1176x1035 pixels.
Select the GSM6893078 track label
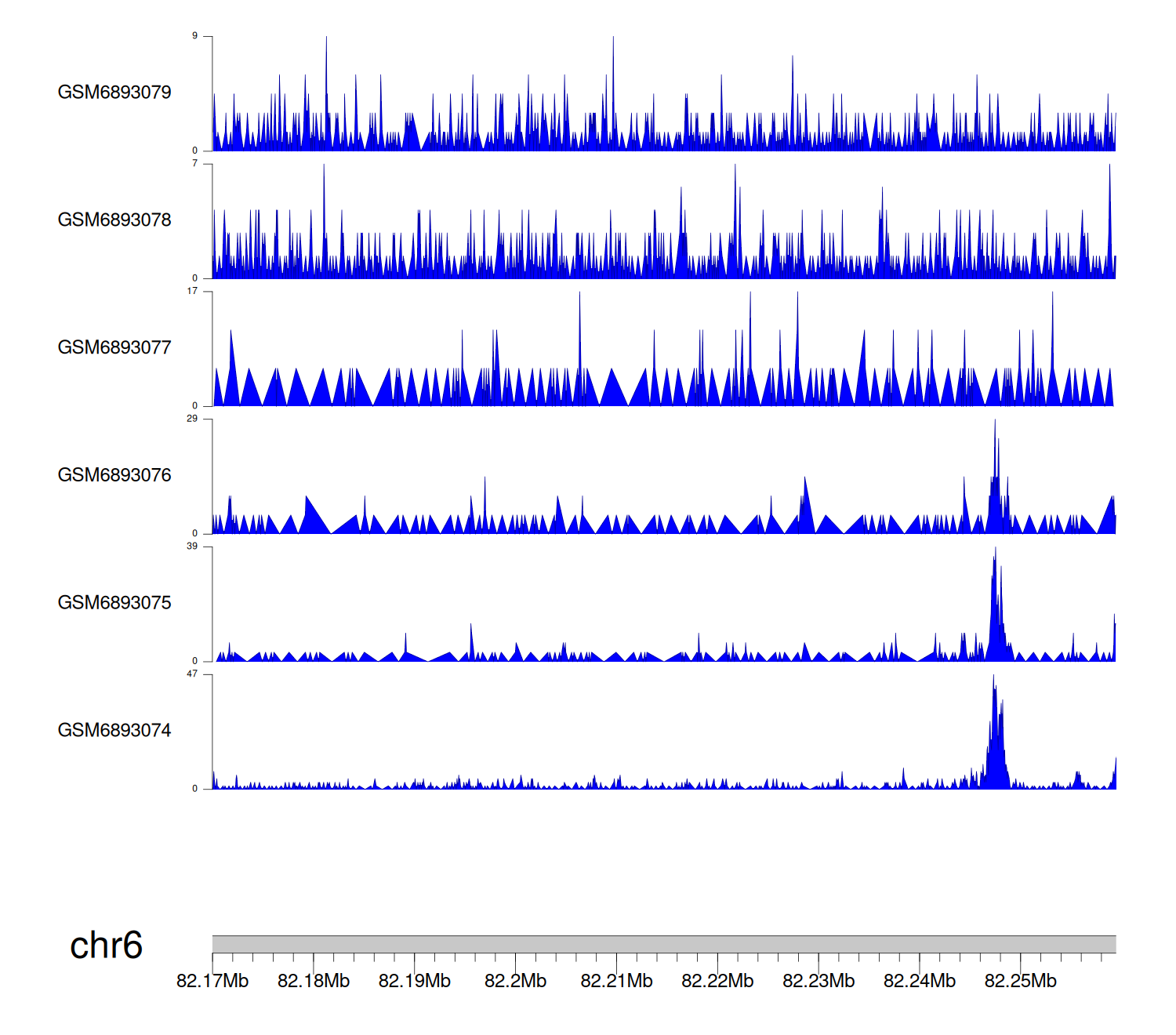pos(114,220)
